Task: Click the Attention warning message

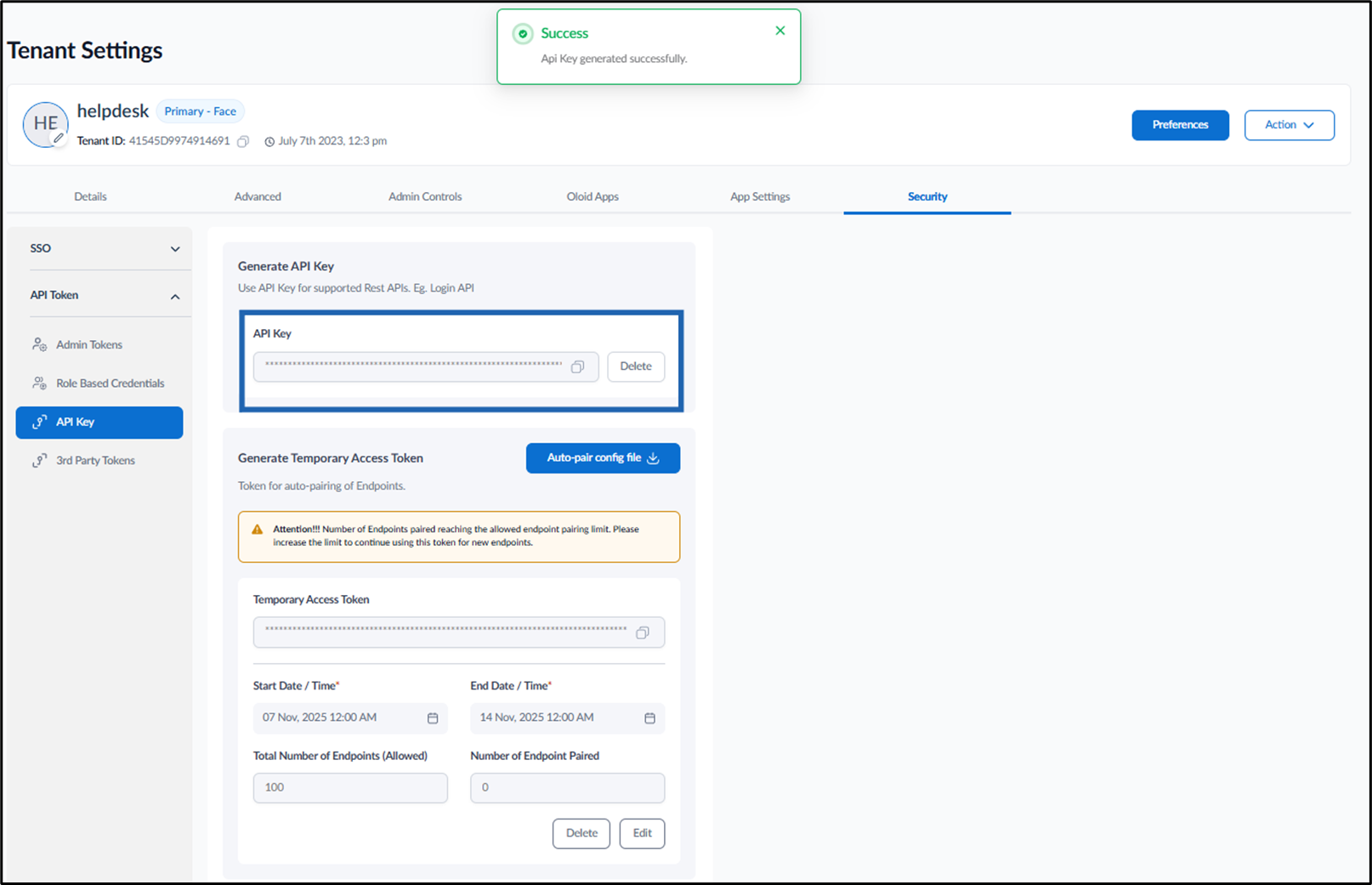Action: [x=459, y=536]
